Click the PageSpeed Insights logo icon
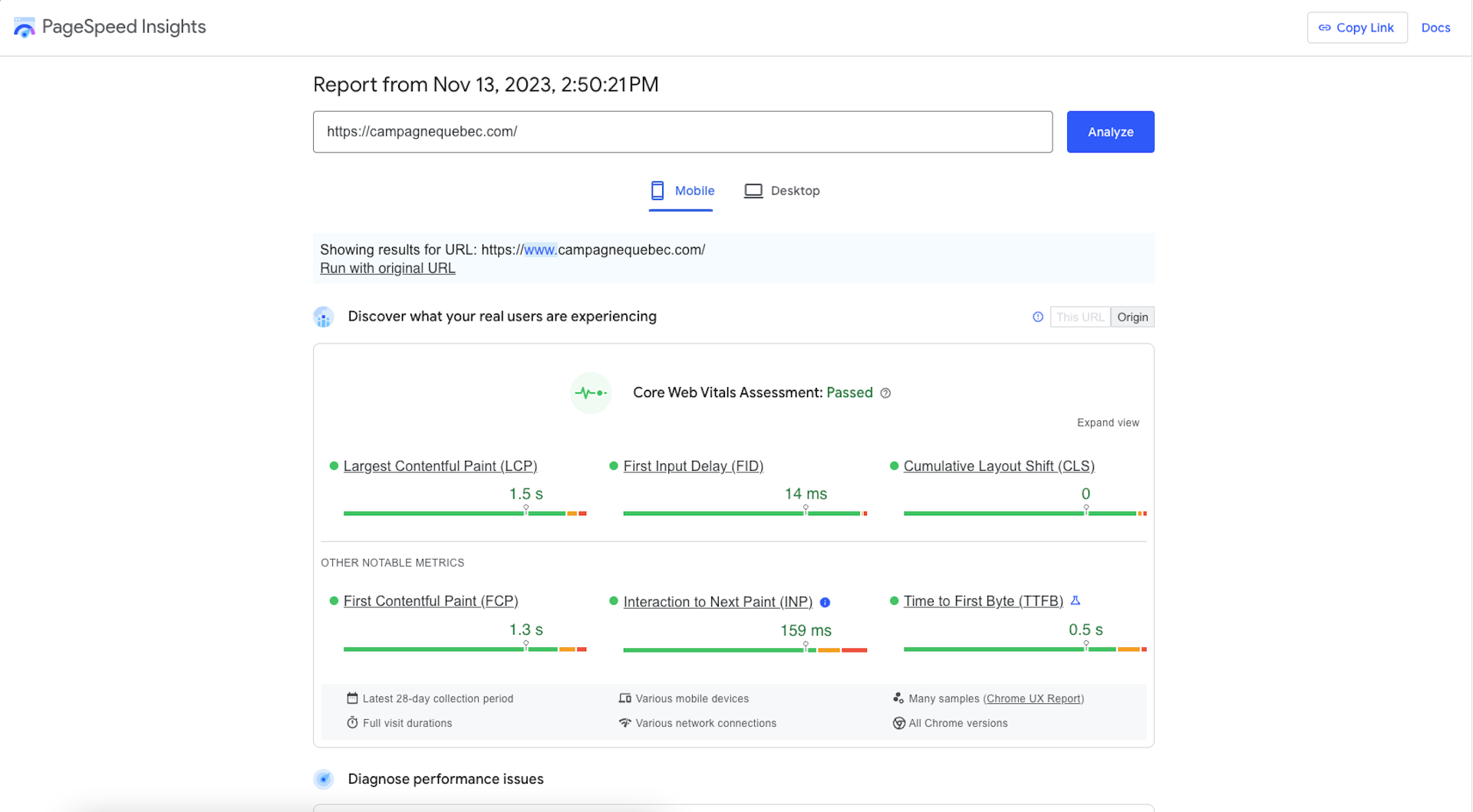 [24, 28]
